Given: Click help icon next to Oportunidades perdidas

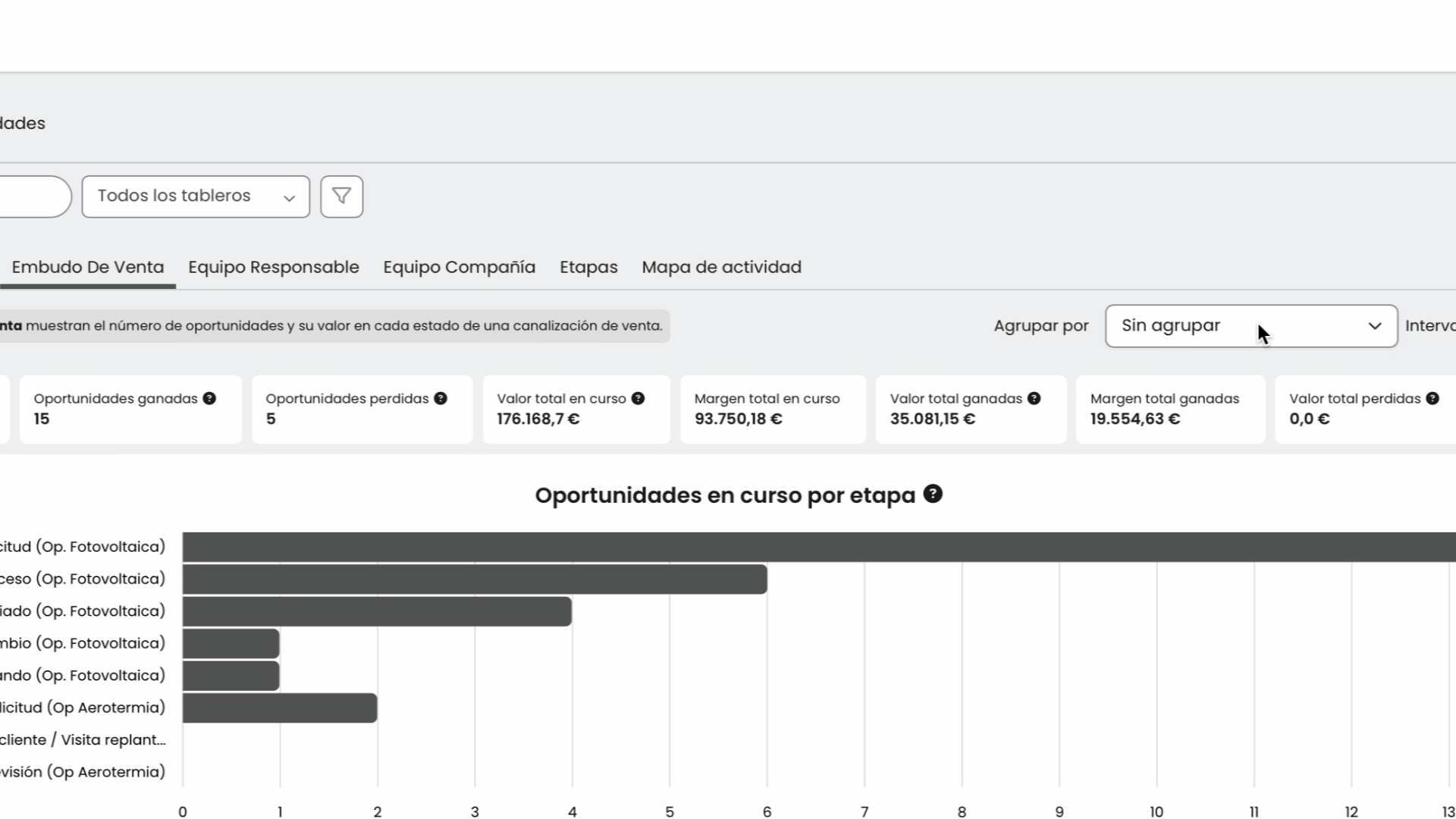Looking at the screenshot, I should click(441, 398).
